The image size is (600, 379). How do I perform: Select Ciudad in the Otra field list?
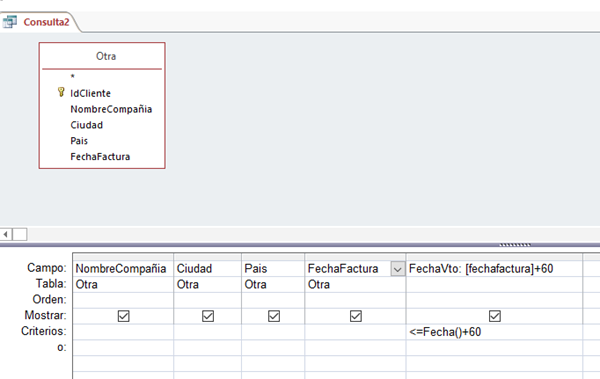(x=86, y=125)
